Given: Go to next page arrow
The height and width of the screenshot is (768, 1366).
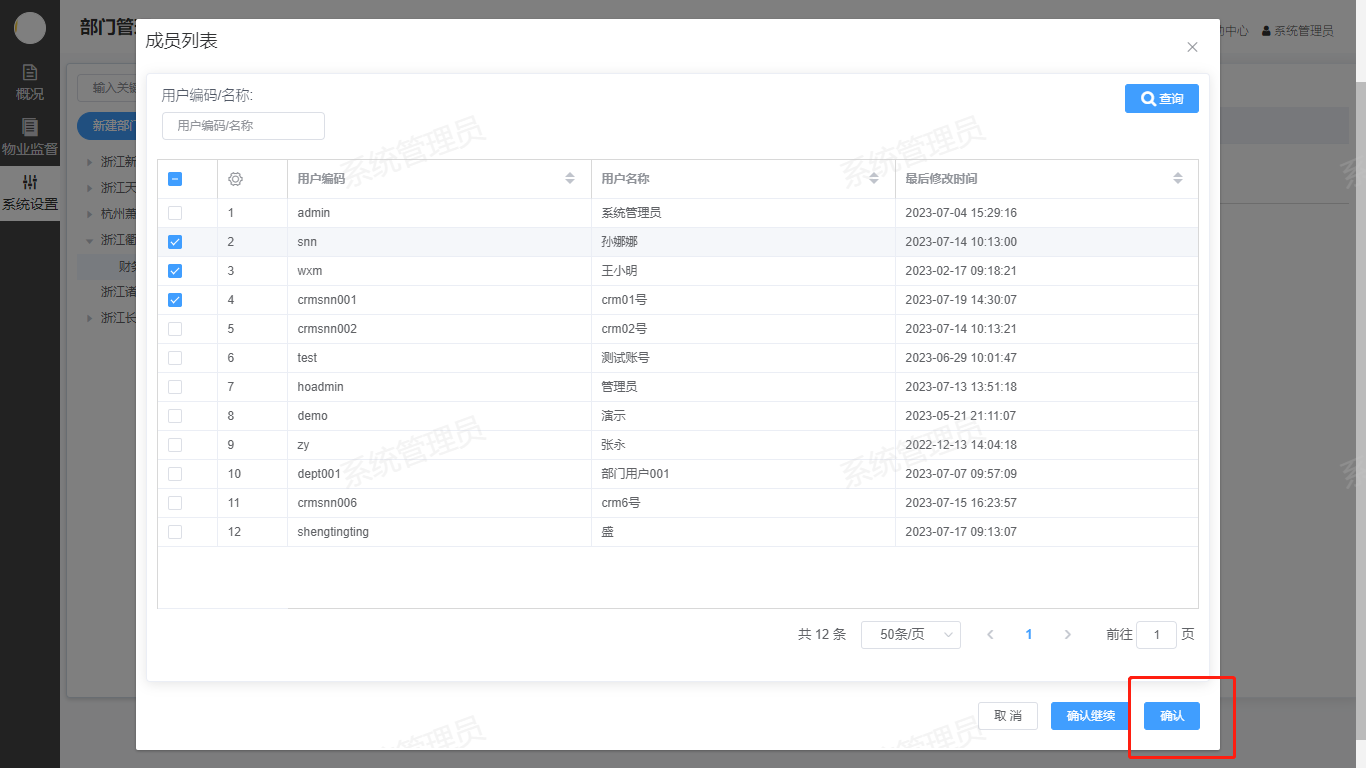Looking at the screenshot, I should pos(1068,635).
